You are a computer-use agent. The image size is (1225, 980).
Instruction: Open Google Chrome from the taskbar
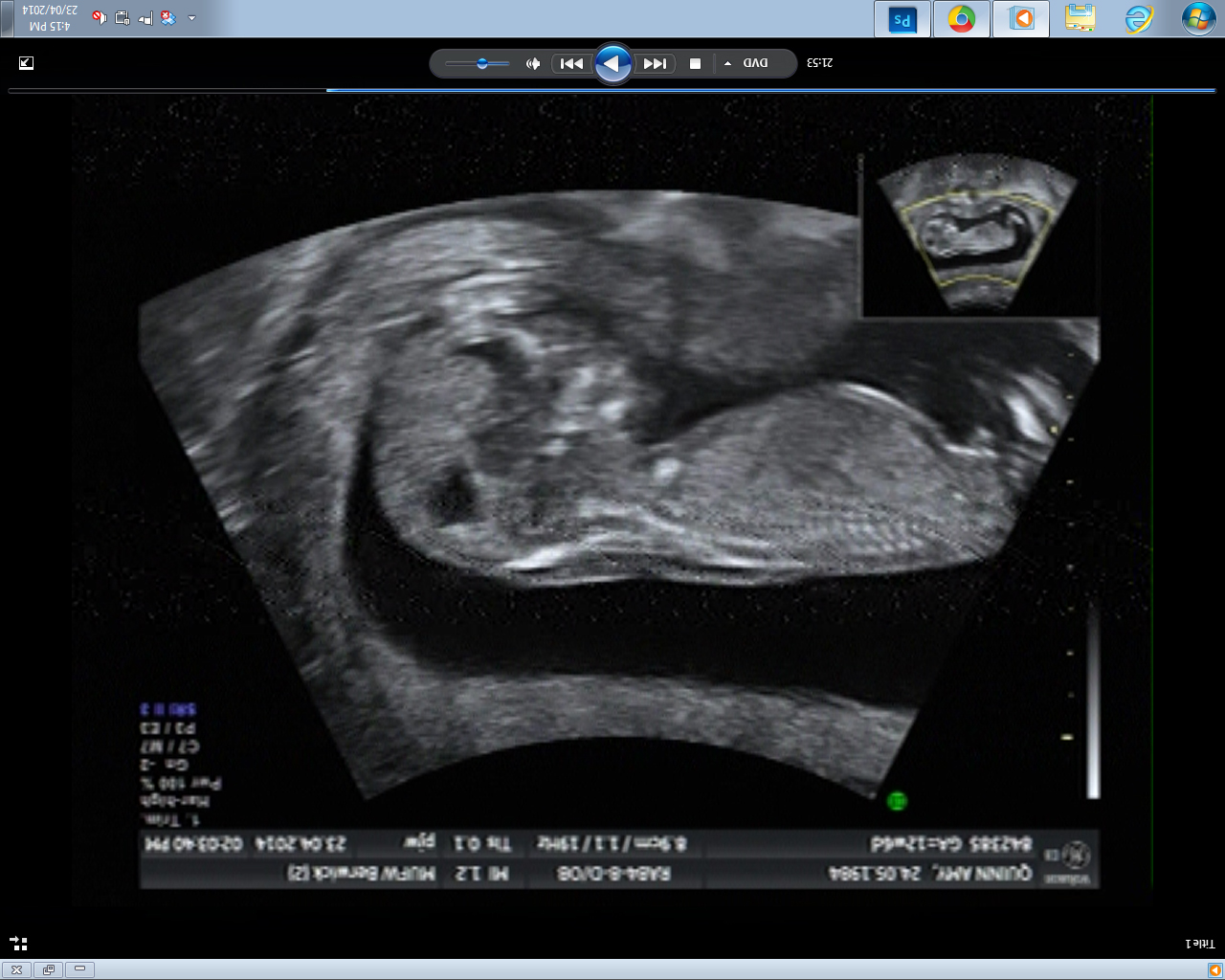coord(961,19)
